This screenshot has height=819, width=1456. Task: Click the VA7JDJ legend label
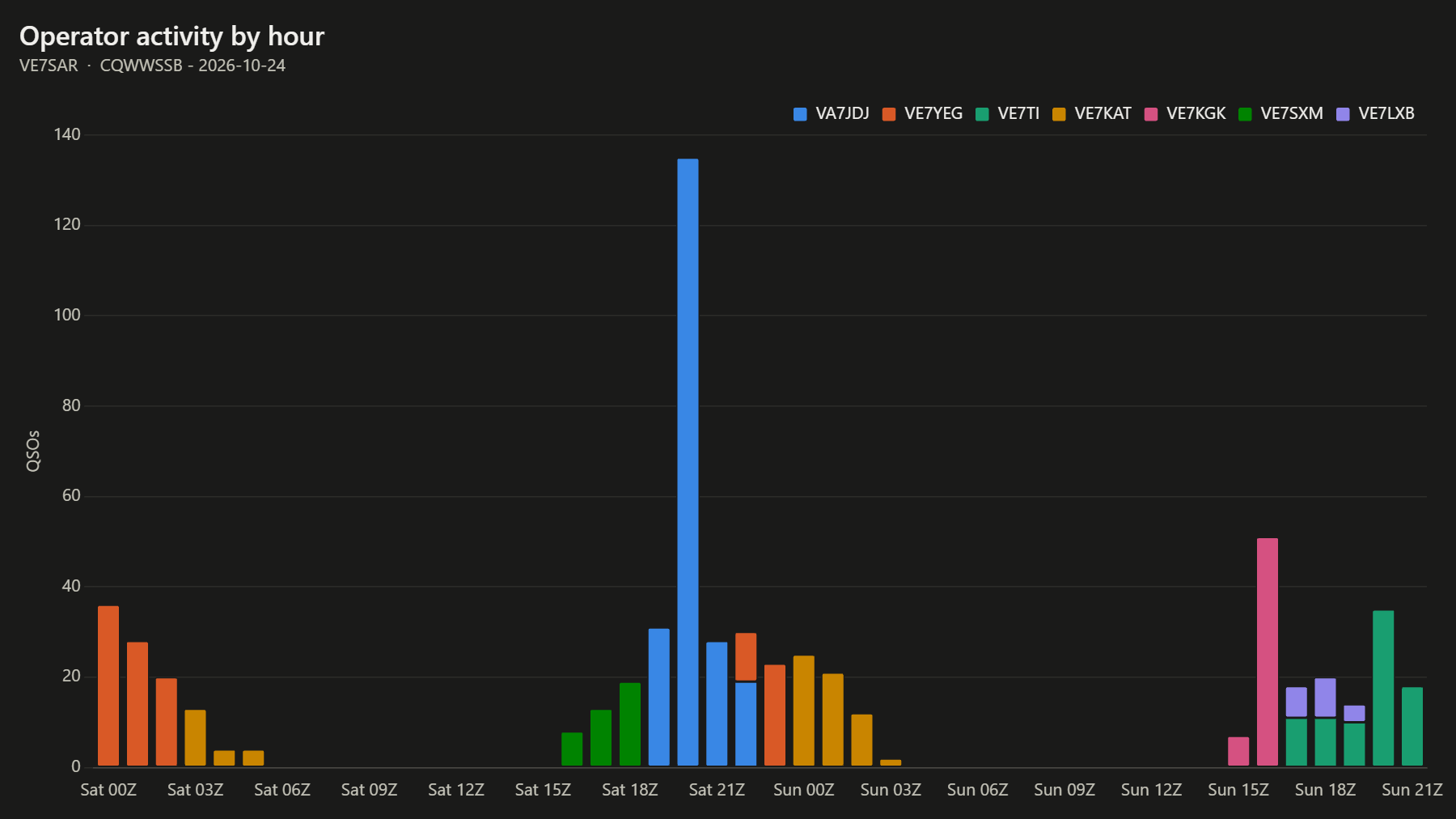tap(842, 114)
